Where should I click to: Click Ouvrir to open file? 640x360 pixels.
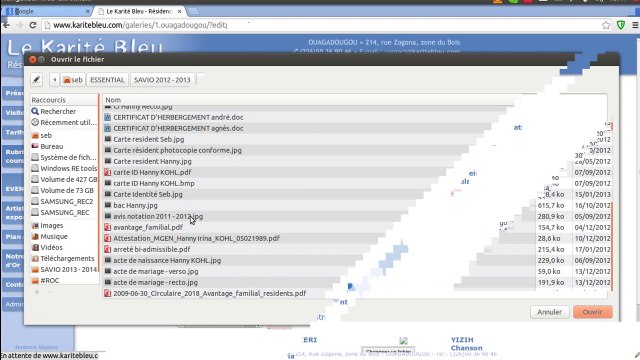click(593, 312)
